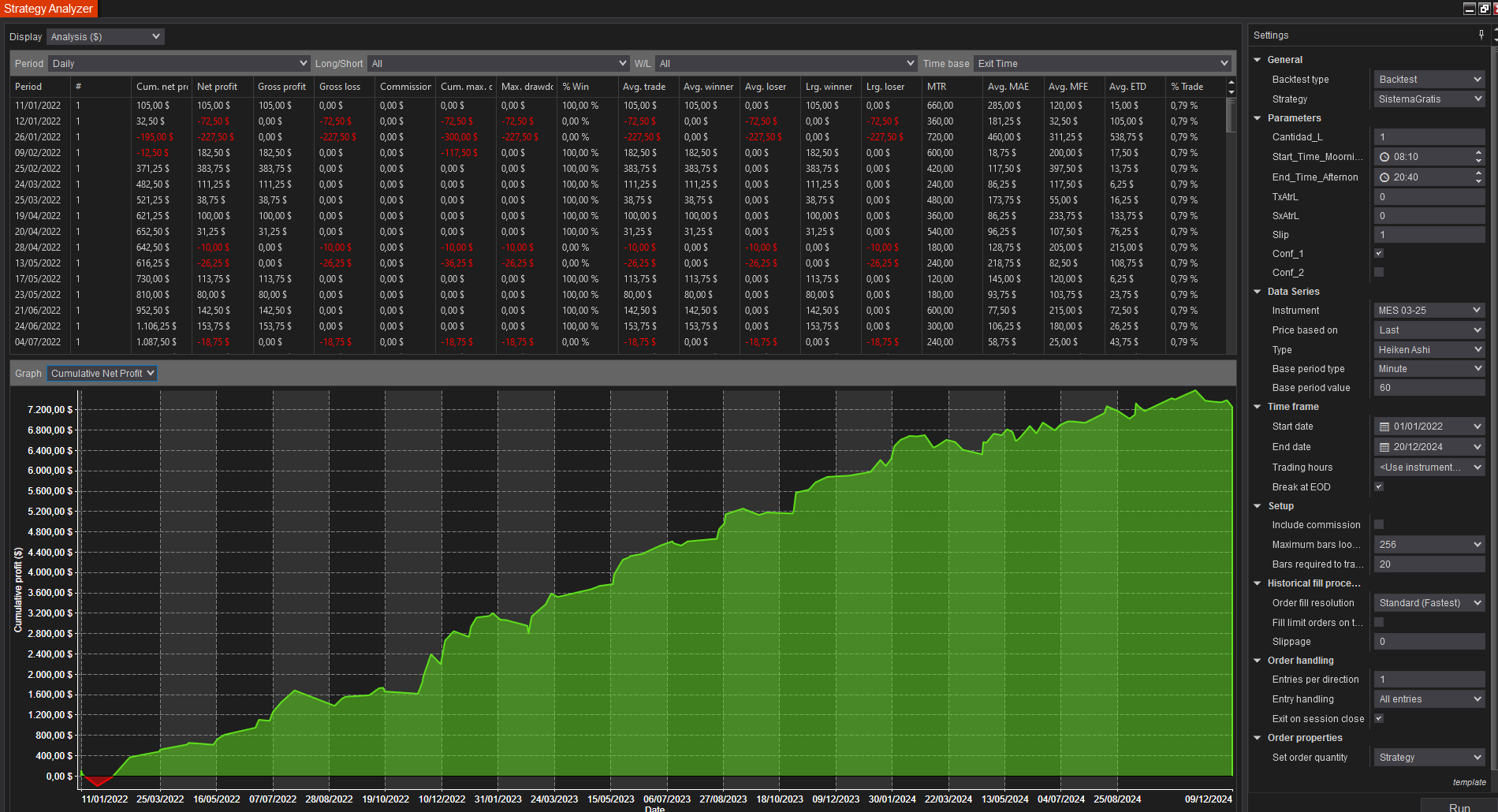Click the clock icon beside 20:40
1498x812 pixels.
tap(1385, 177)
